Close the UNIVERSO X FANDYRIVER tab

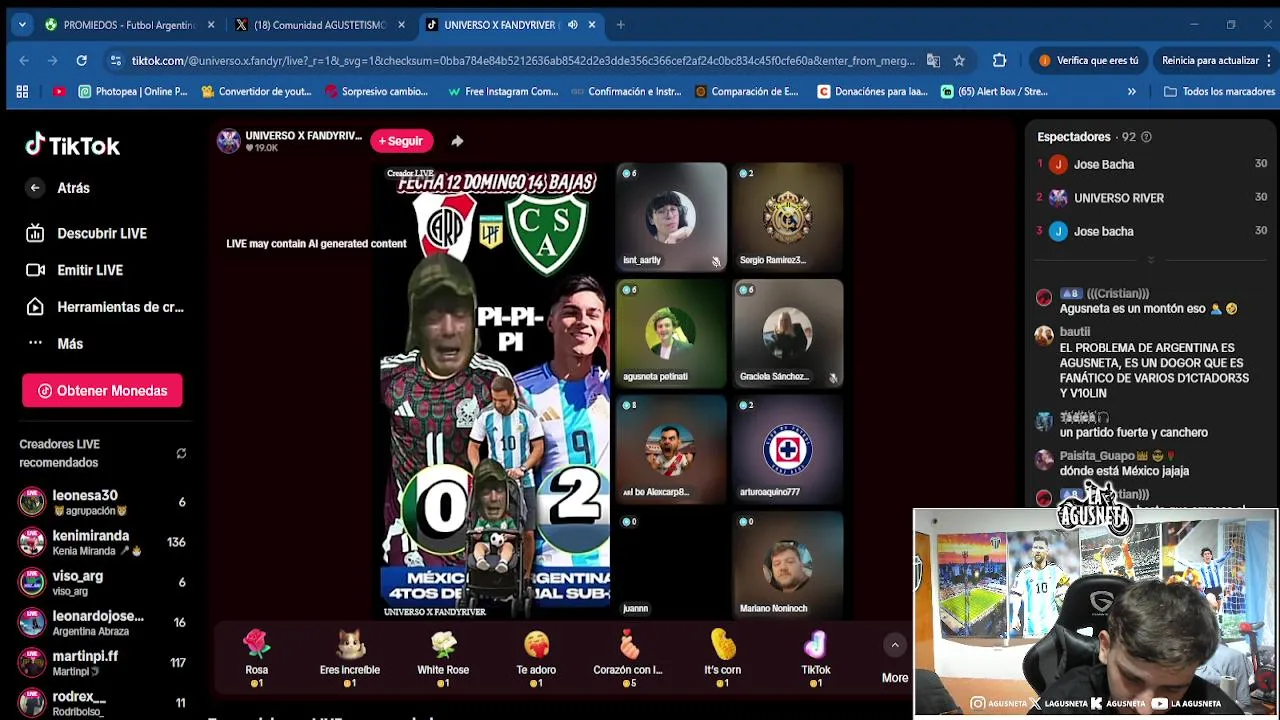(x=592, y=25)
